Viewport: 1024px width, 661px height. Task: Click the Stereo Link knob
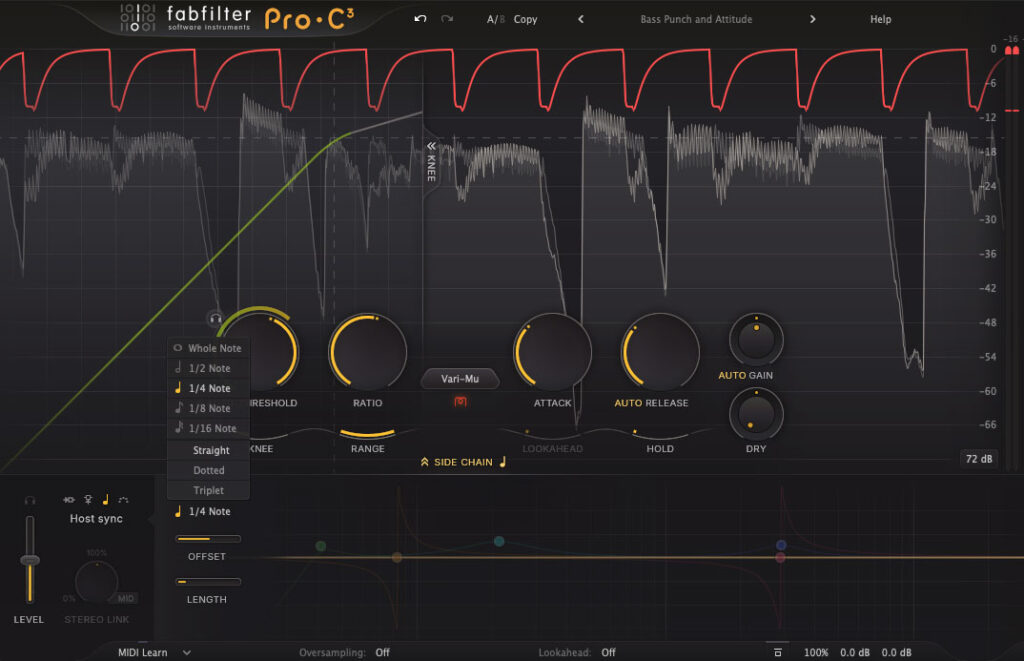[97, 581]
